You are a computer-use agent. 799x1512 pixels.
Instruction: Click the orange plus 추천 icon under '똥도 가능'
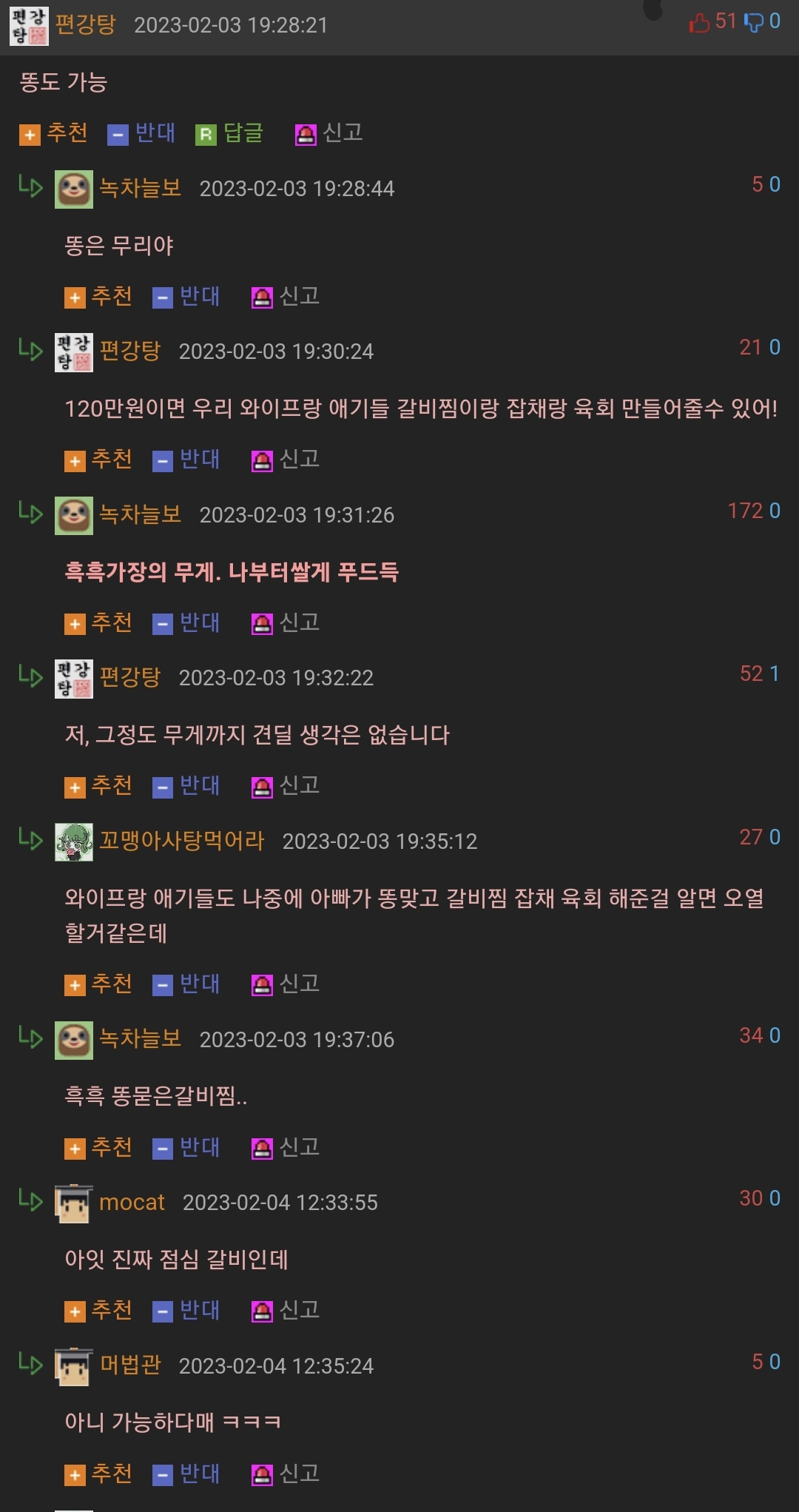tap(30, 135)
